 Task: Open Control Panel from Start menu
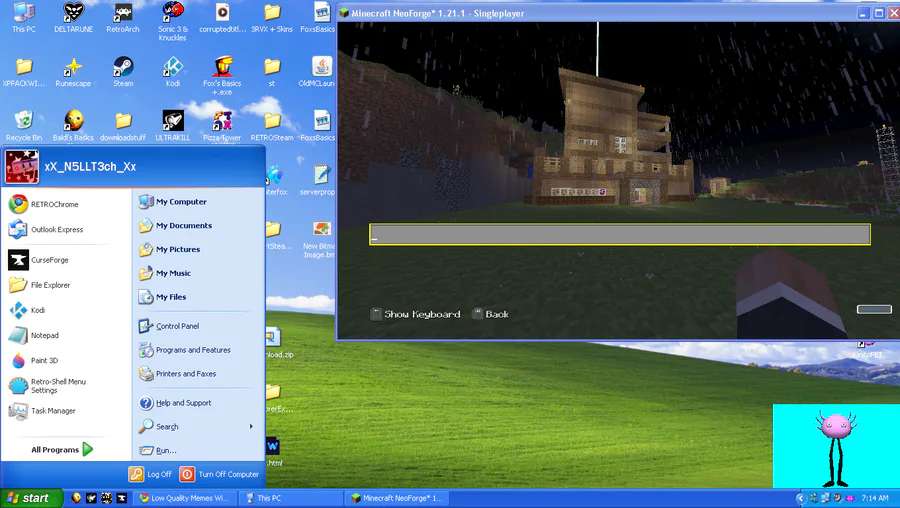click(x=169, y=326)
